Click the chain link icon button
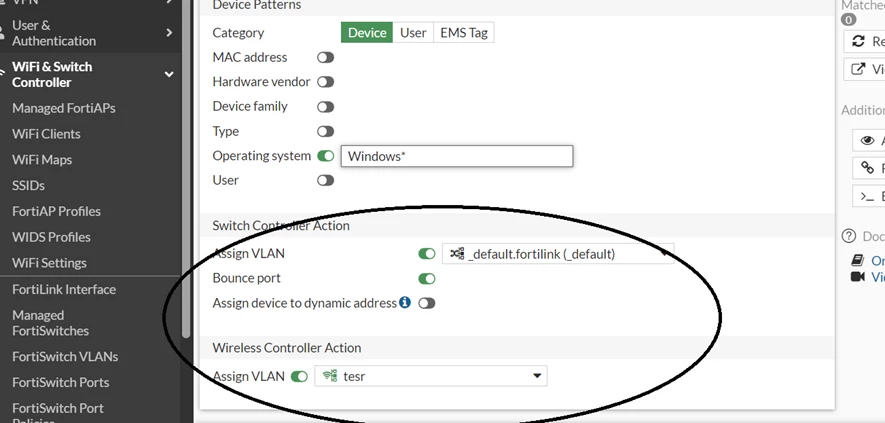Image resolution: width=885 pixels, height=423 pixels. [x=868, y=167]
